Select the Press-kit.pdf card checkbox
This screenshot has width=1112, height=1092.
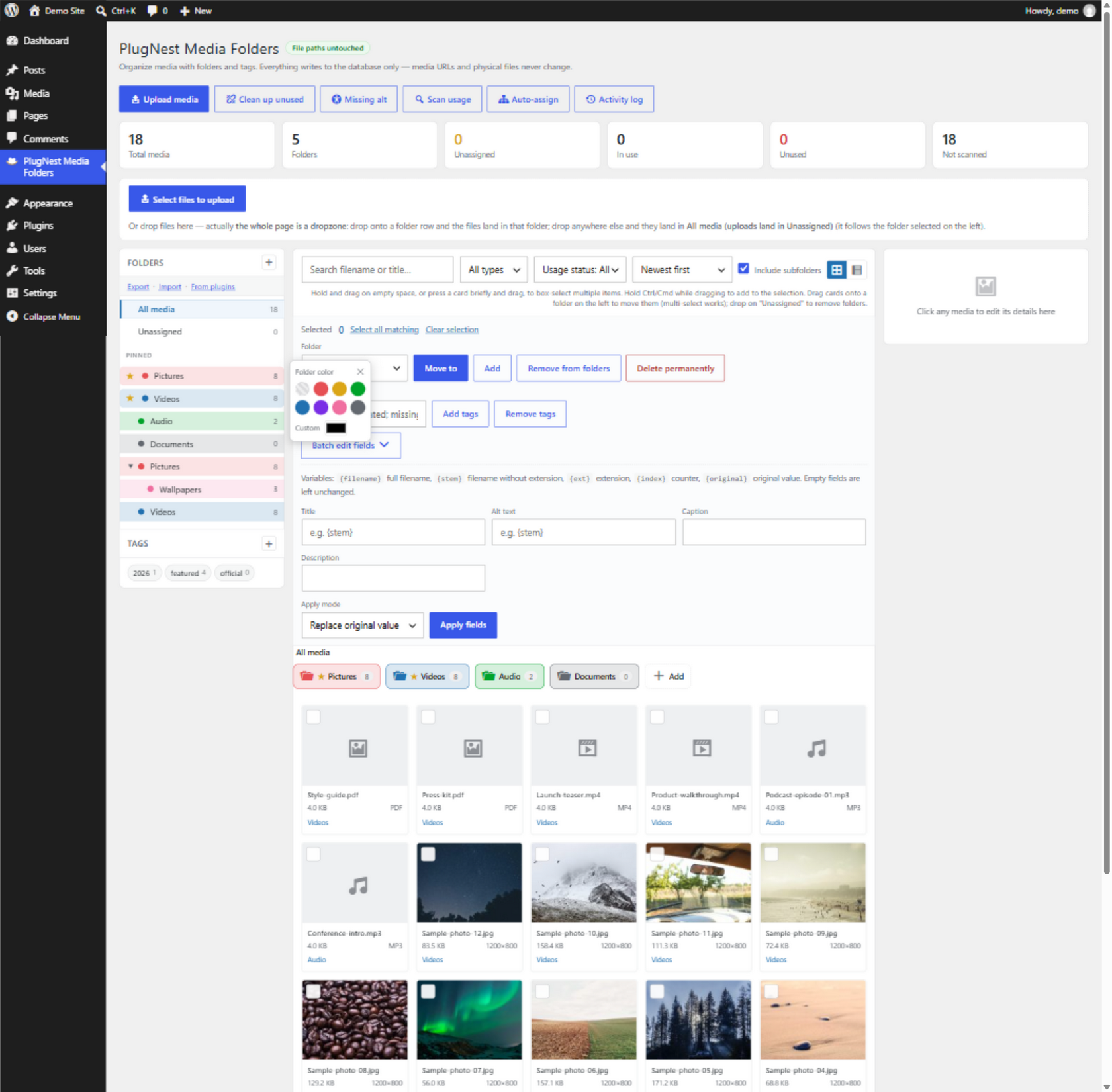428,717
